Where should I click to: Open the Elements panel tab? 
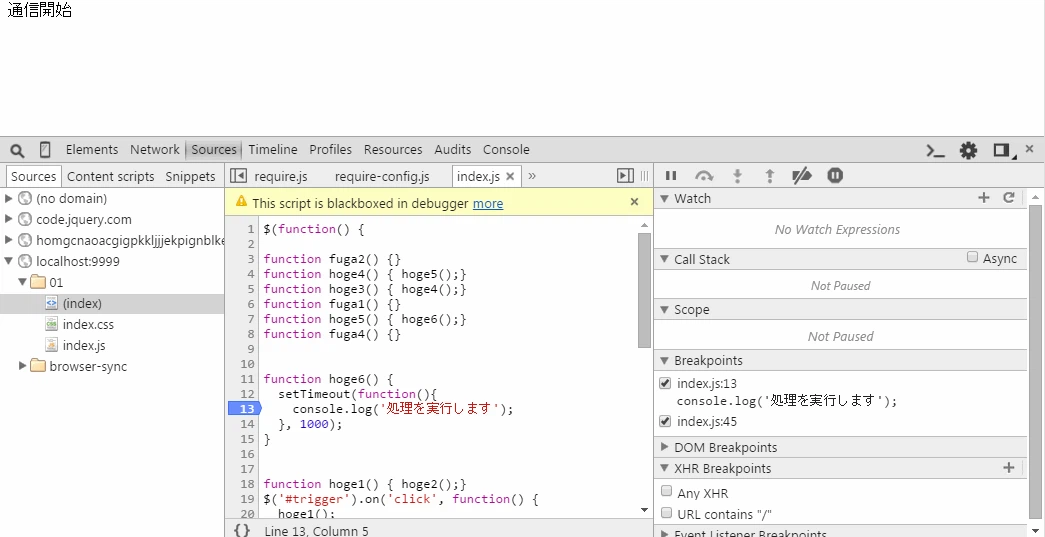[92, 150]
